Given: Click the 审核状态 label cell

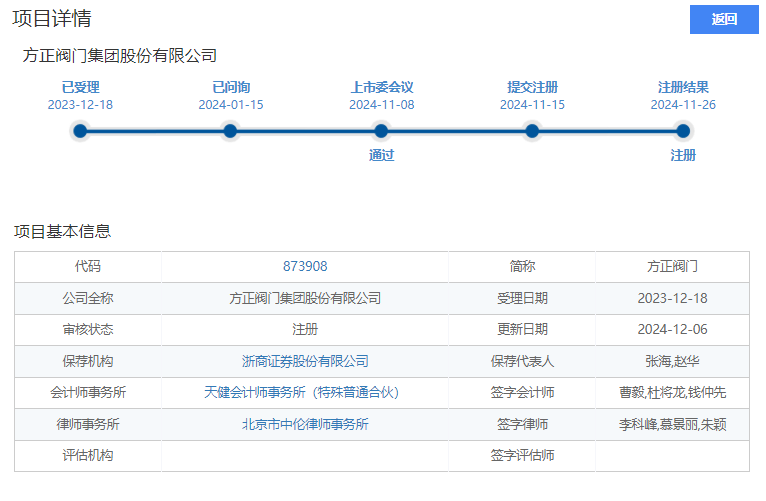Looking at the screenshot, I should click(x=88, y=330).
